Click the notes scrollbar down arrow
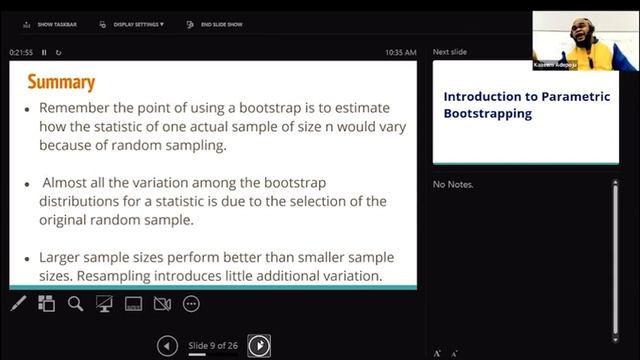The height and width of the screenshot is (360, 640). (x=616, y=339)
